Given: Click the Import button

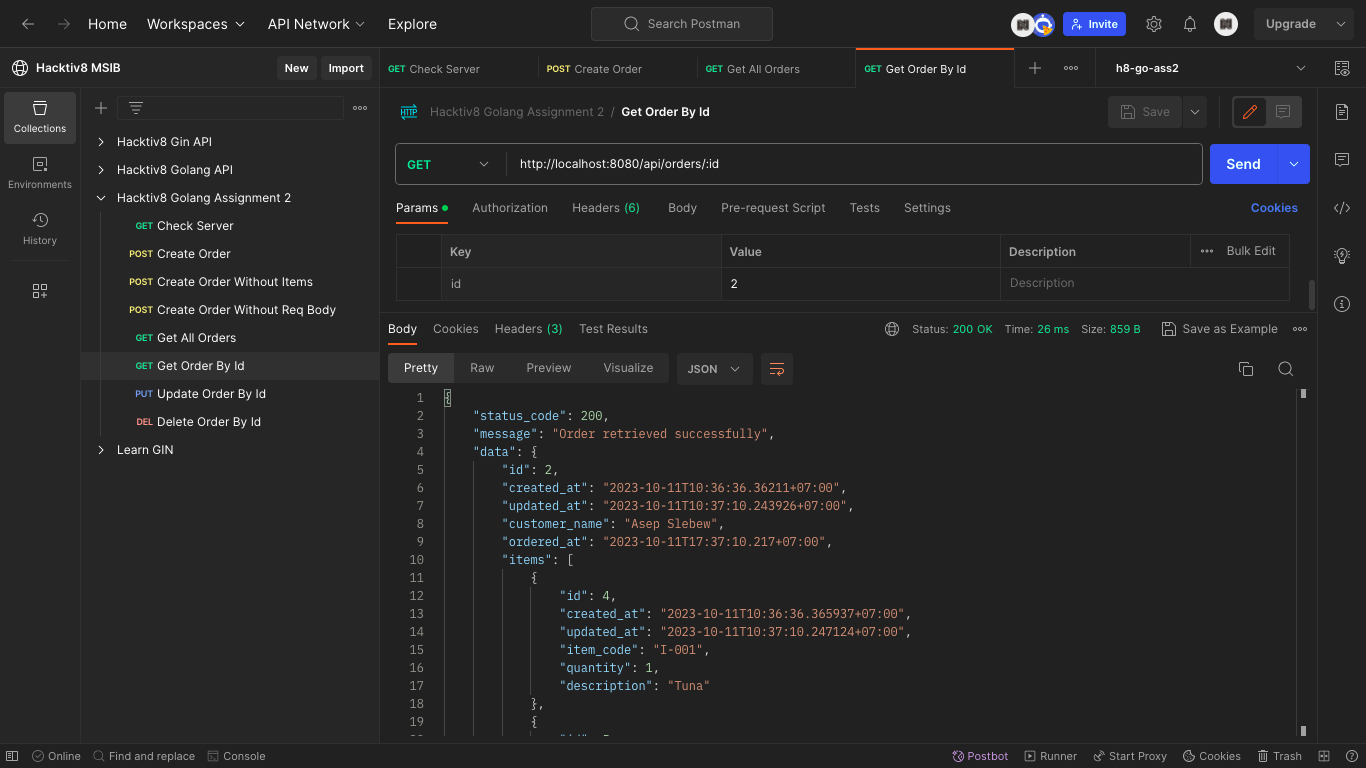Looking at the screenshot, I should pos(346,68).
